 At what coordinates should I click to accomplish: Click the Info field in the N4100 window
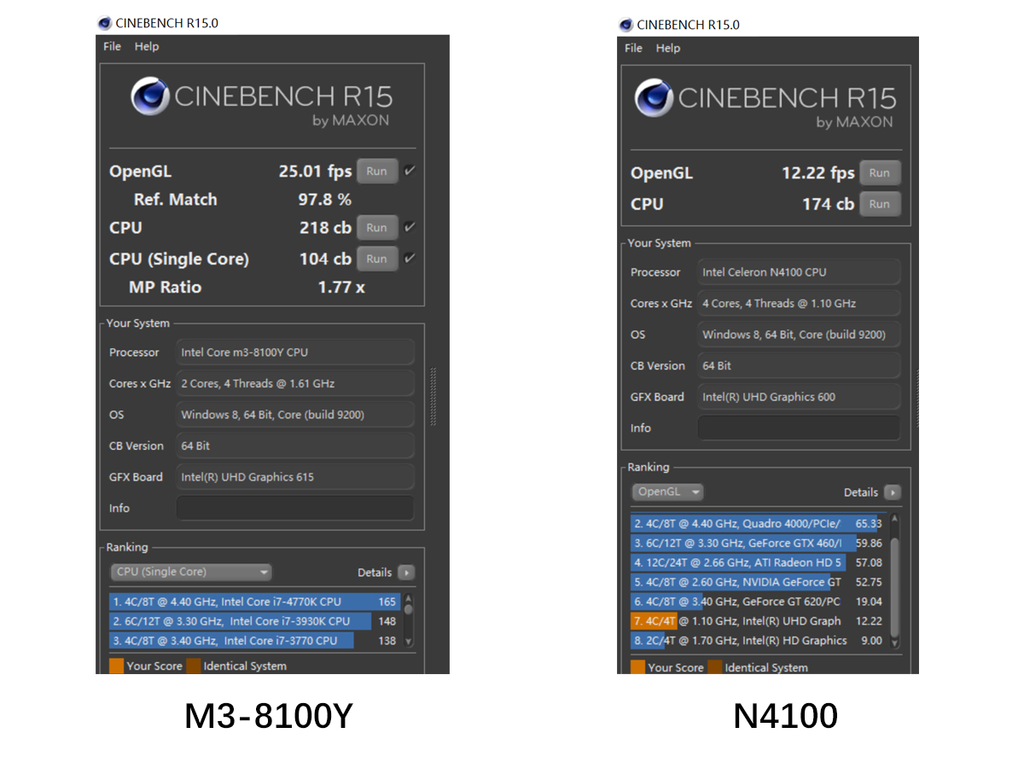click(x=799, y=428)
